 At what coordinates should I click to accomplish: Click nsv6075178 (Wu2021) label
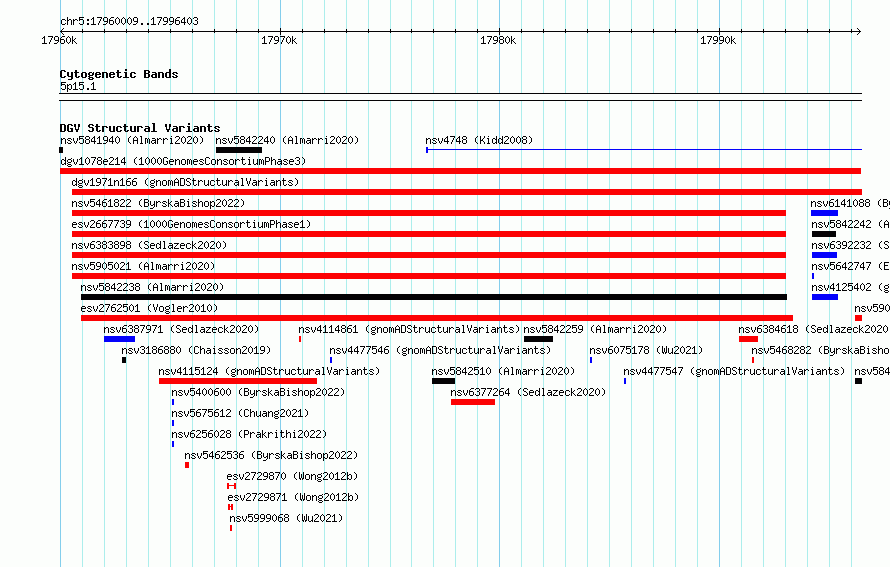pyautogui.click(x=646, y=350)
